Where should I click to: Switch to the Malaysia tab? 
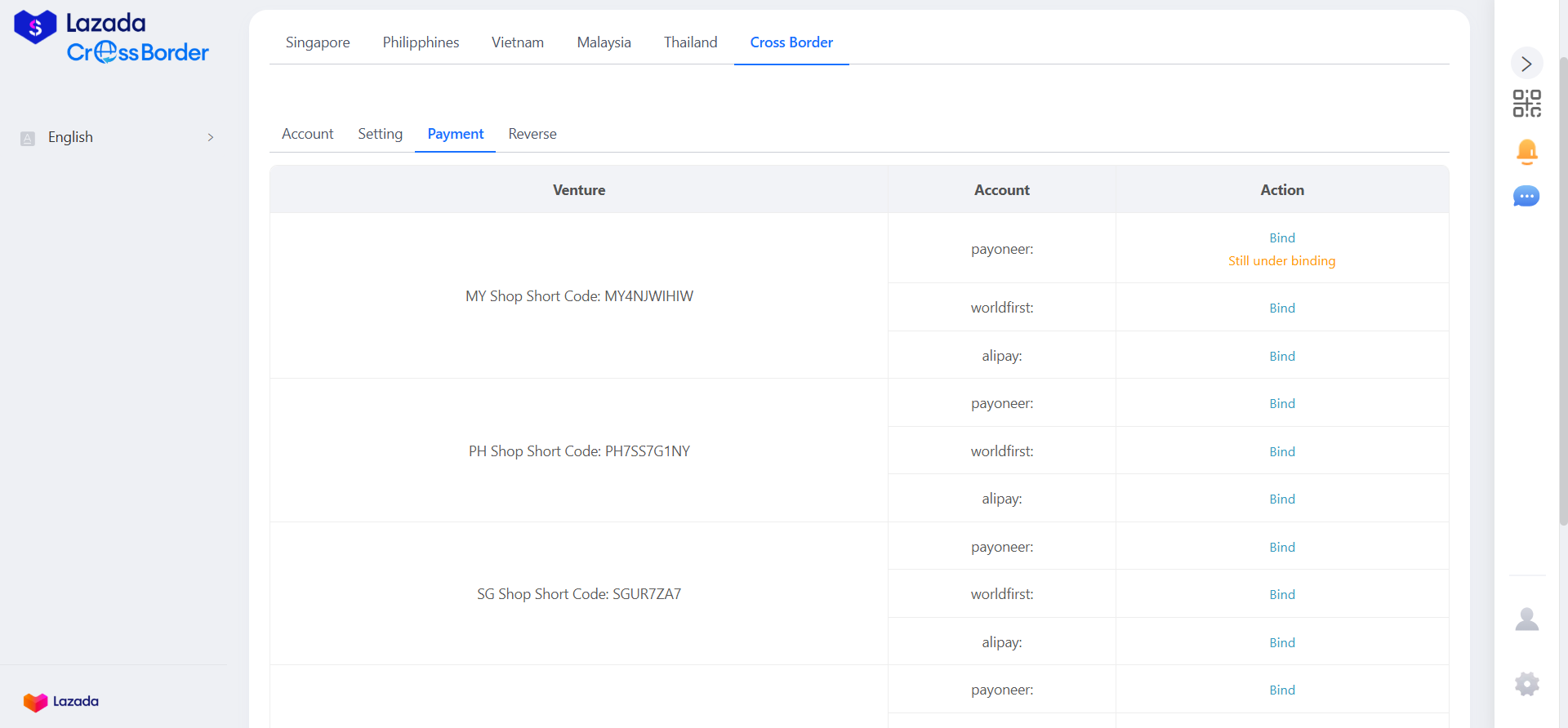604,42
